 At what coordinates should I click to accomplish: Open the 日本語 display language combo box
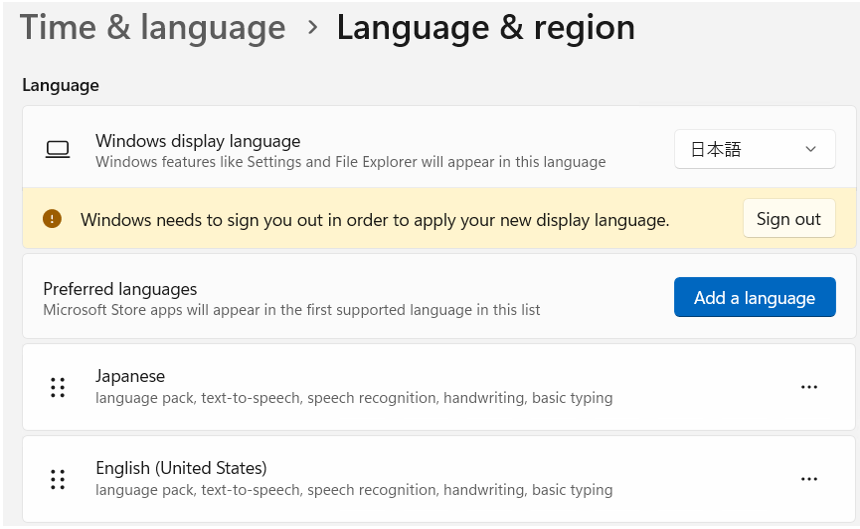[740, 150]
